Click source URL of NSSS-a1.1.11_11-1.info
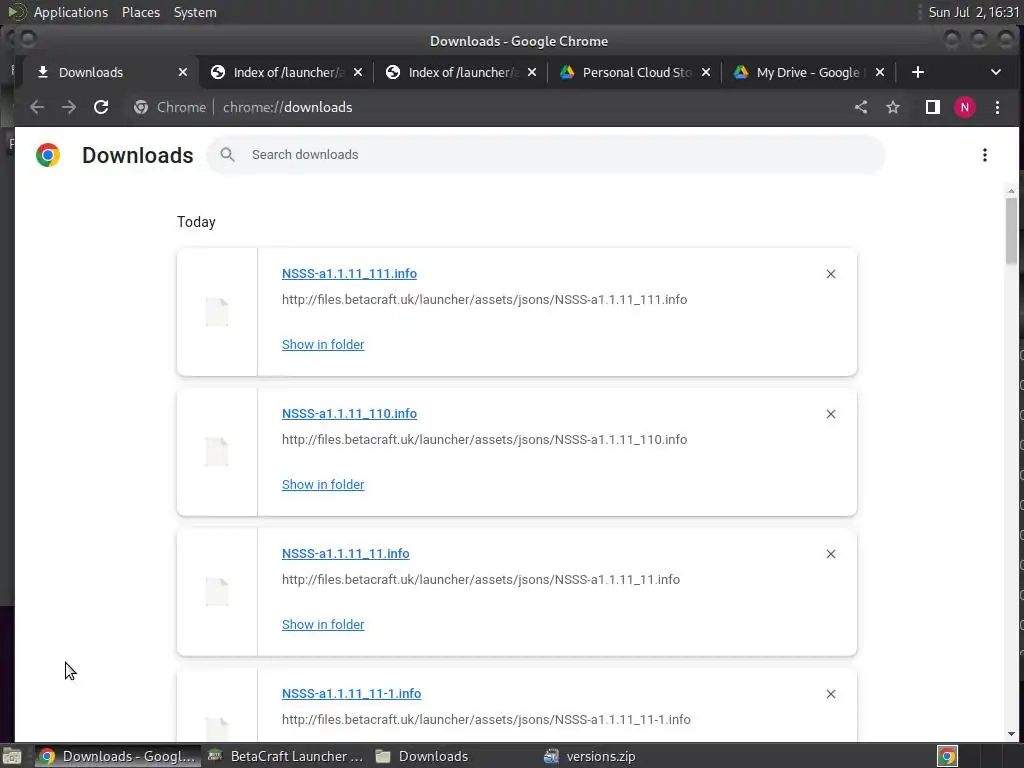 (x=486, y=720)
